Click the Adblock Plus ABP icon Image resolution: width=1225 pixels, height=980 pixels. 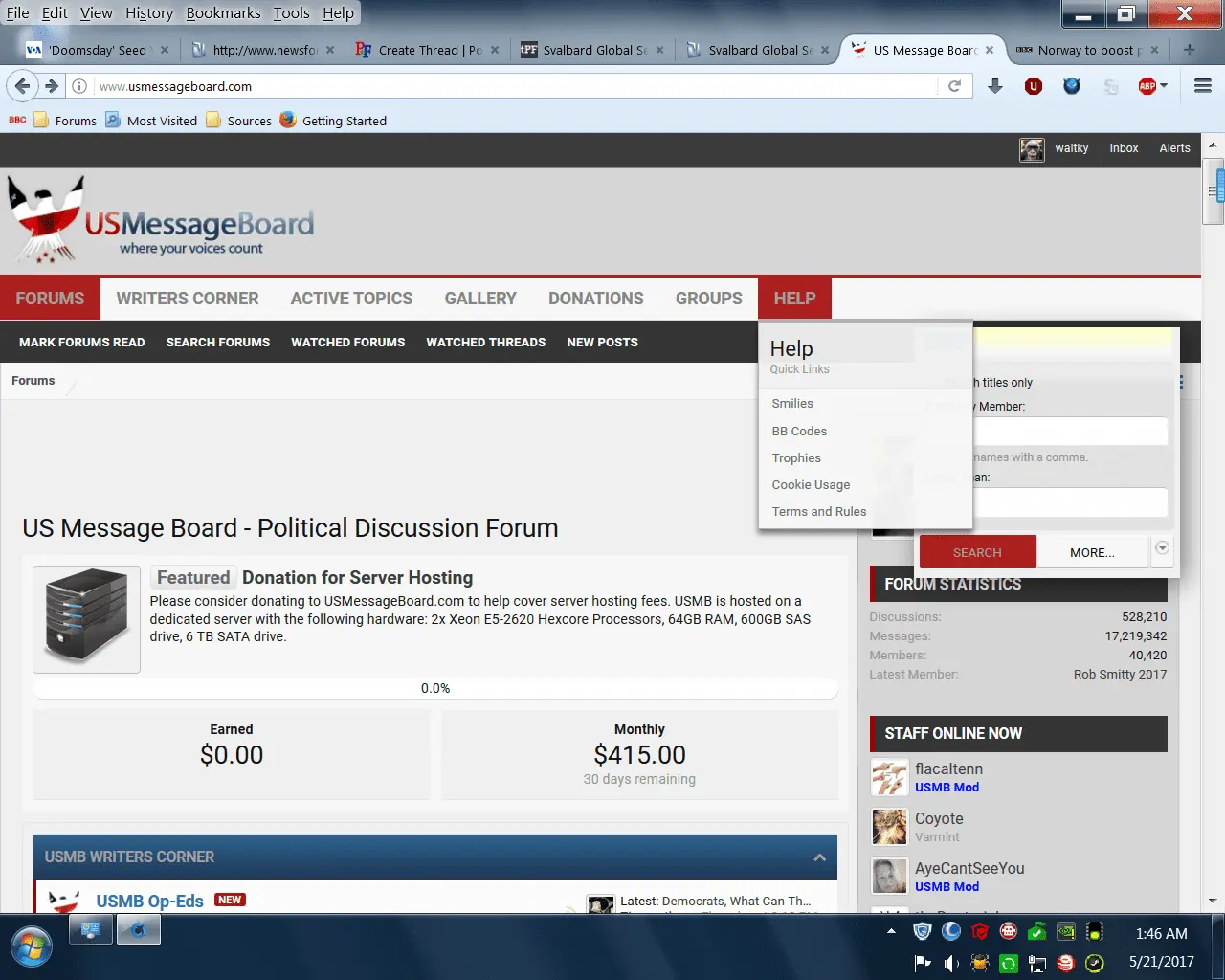coord(1147,86)
